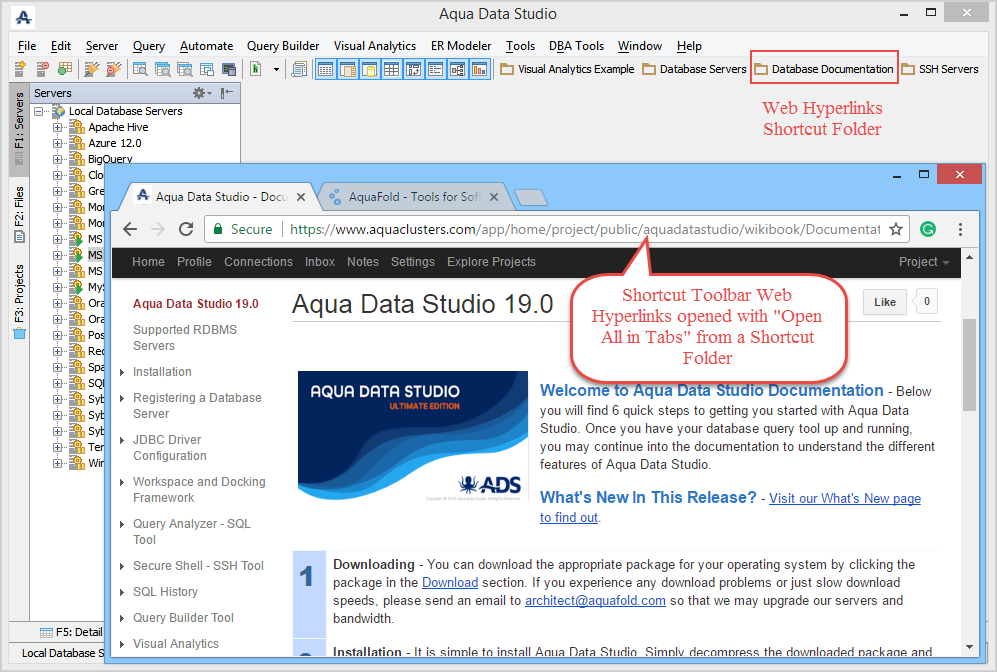The width and height of the screenshot is (997, 672).
Task: Open the browser three-dot menu
Action: pos(960,229)
